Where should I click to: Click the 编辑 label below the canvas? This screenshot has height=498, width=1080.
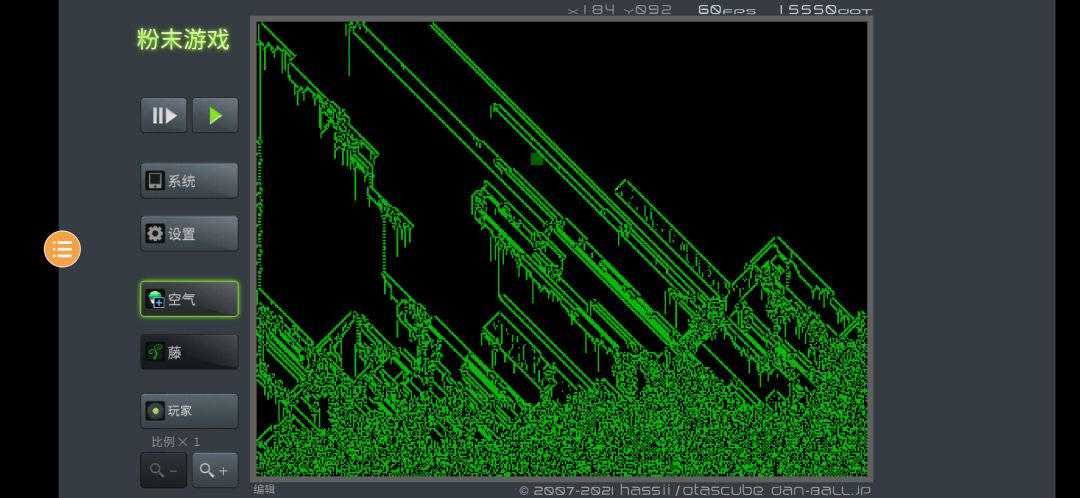tap(264, 490)
